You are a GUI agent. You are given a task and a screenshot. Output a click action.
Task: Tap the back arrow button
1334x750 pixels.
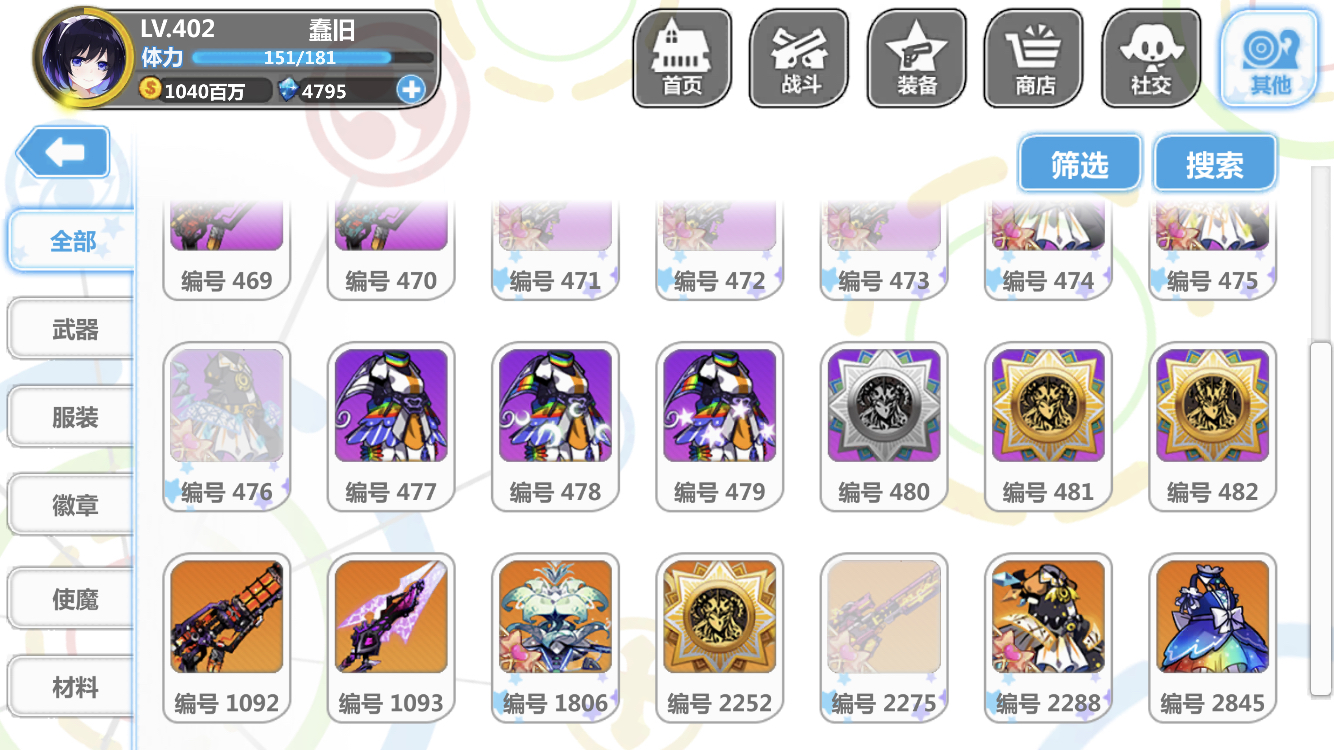pos(64,153)
